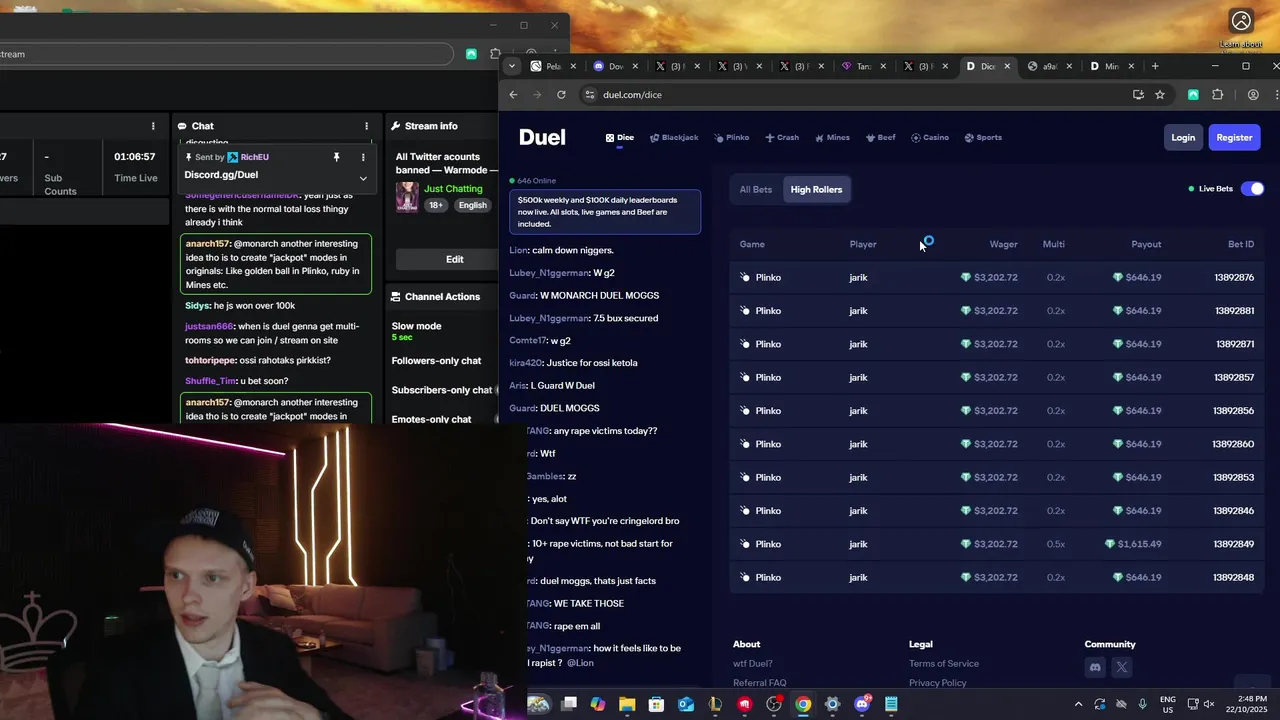Viewport: 1280px width, 720px height.
Task: Click the green extension icon in Chrome toolbar
Action: pos(1193,95)
